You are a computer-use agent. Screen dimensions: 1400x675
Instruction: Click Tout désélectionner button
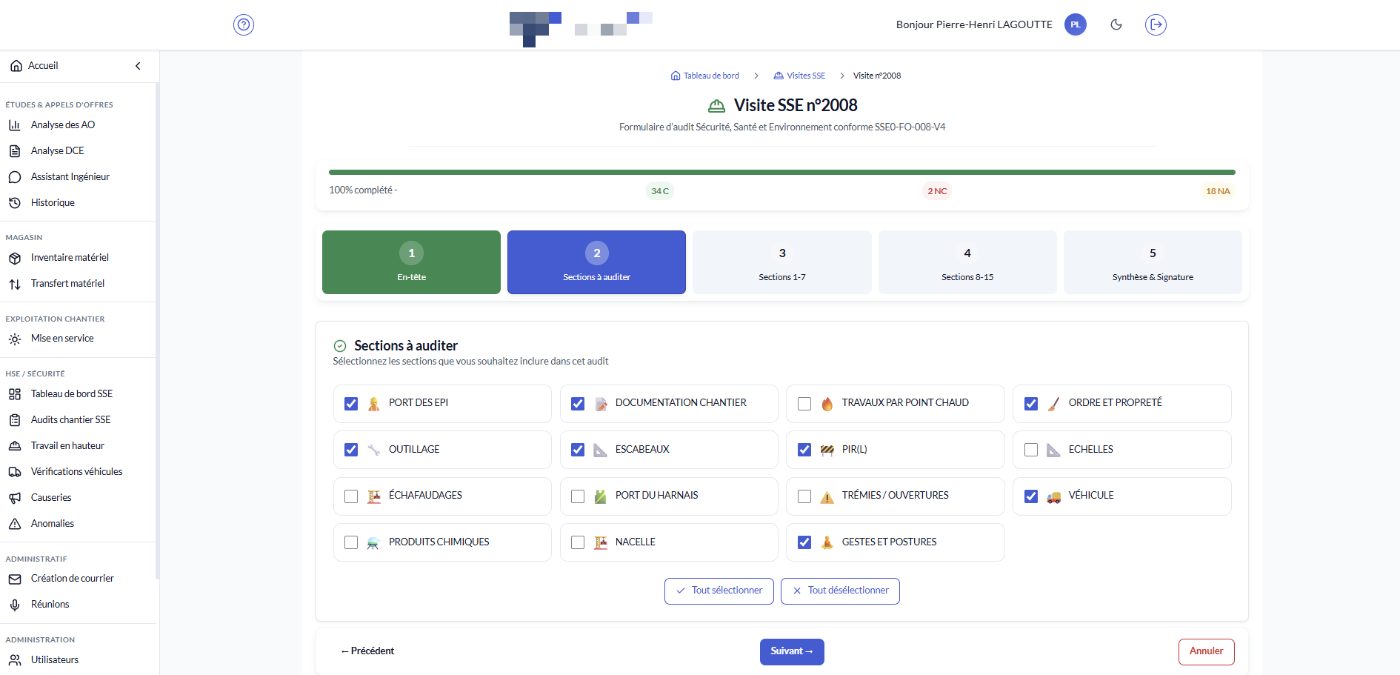840,591
